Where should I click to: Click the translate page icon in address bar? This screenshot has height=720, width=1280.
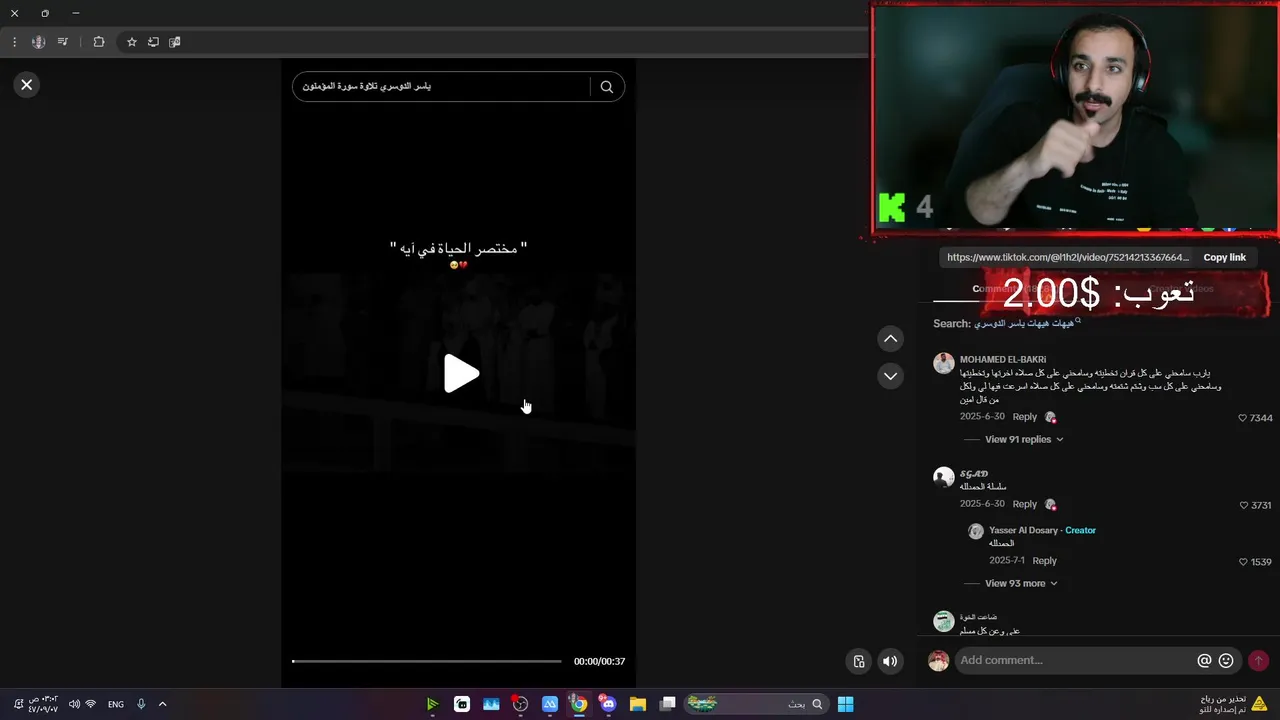click(x=175, y=42)
